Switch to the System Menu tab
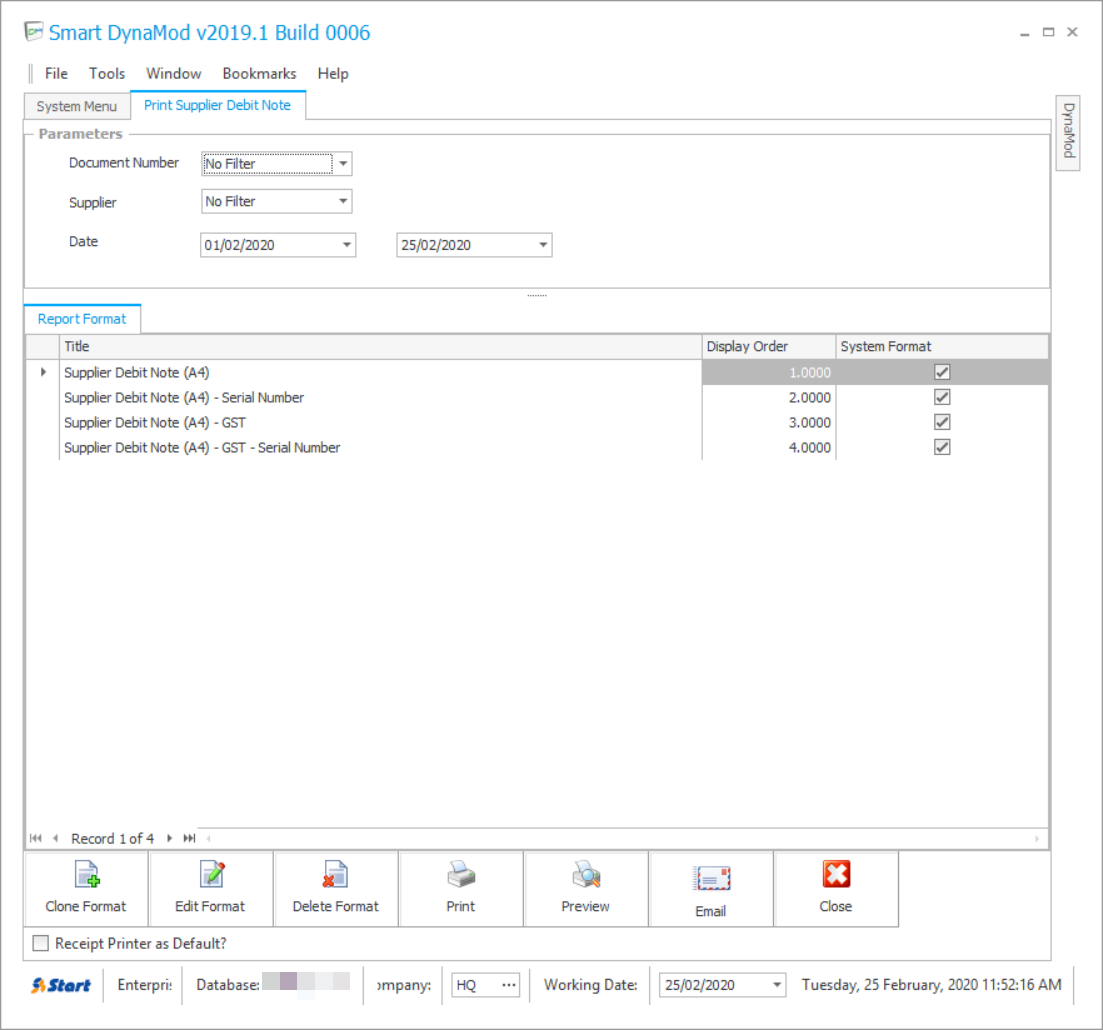 [77, 106]
